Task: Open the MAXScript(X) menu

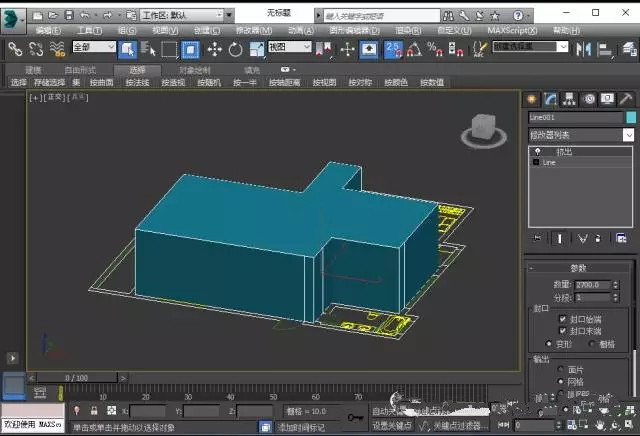Action: pos(512,31)
